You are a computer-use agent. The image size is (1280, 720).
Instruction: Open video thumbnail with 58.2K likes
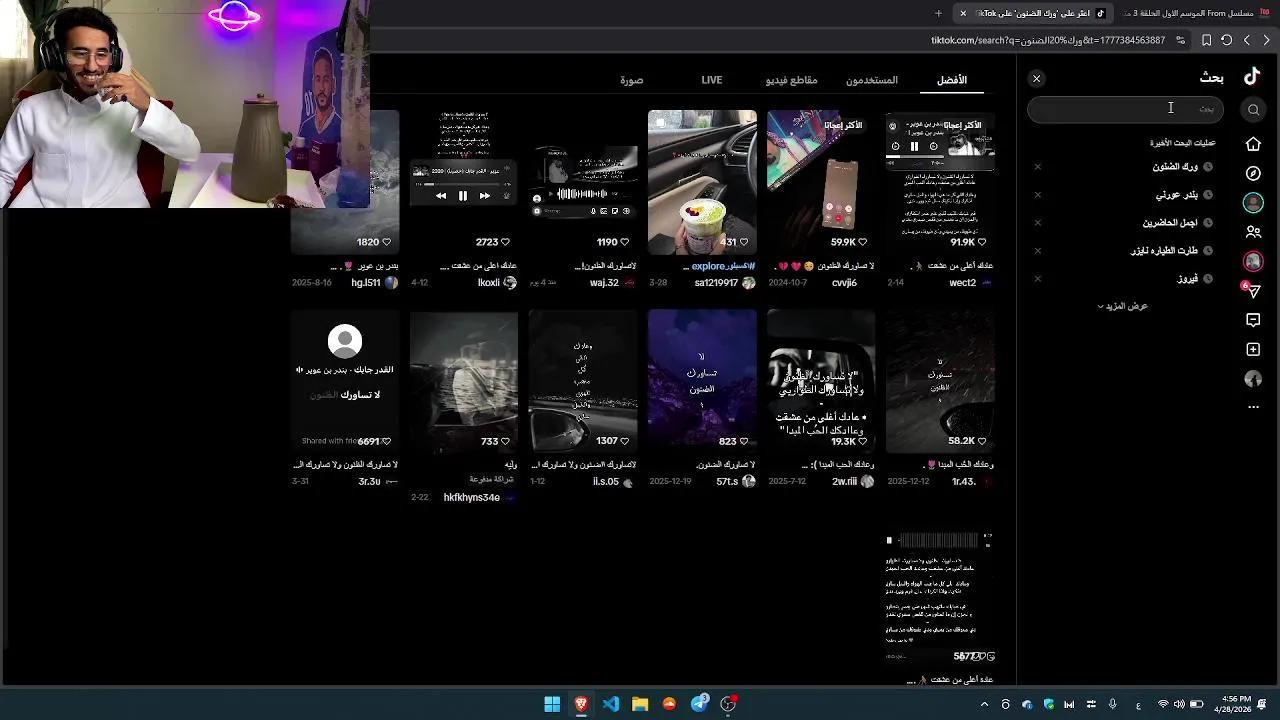[x=940, y=381]
